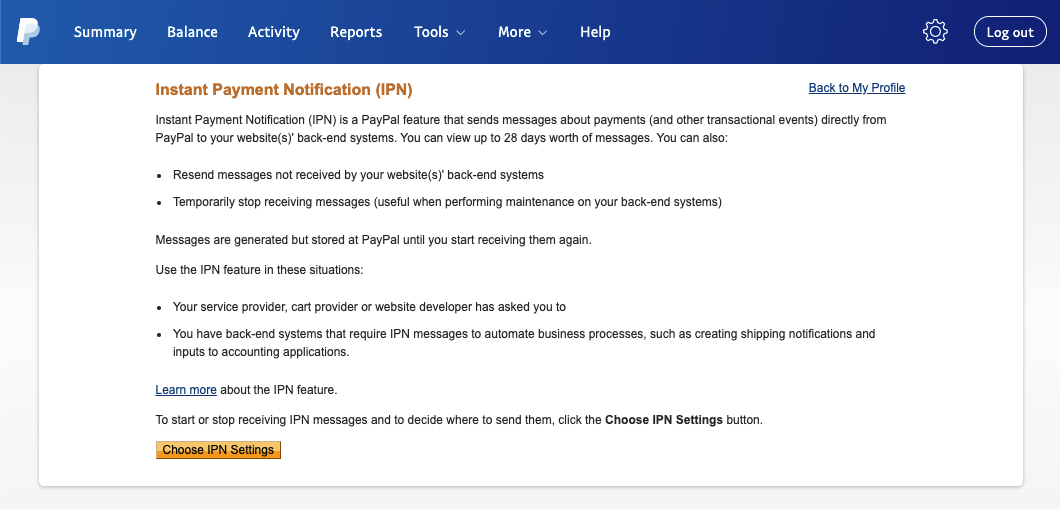Click the 'Resend messages not received' bullet text
This screenshot has width=1060, height=509.
(x=358, y=175)
